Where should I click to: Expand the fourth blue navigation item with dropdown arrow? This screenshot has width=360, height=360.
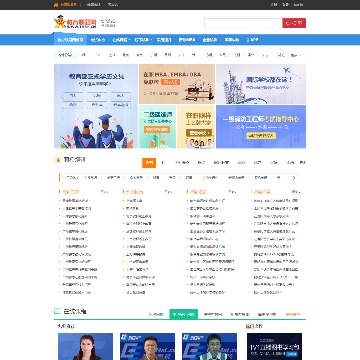tap(143, 40)
